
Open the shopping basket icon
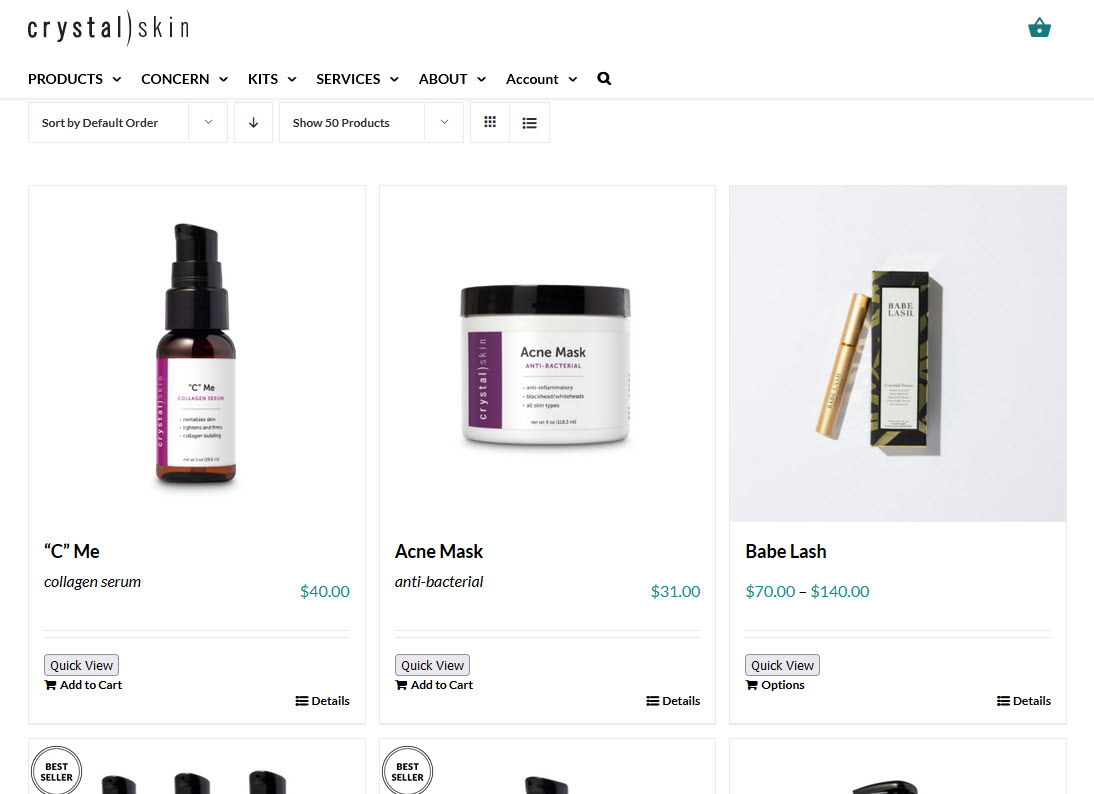tap(1039, 28)
